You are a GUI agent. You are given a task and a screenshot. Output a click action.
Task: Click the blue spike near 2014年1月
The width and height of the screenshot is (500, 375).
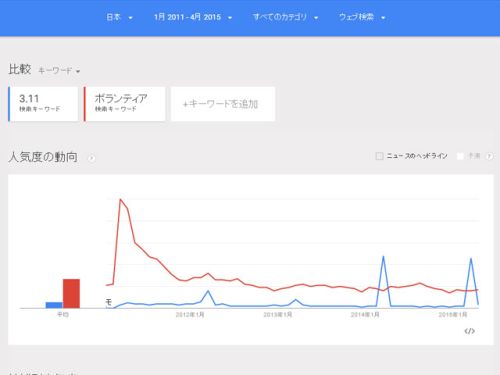[383, 257]
